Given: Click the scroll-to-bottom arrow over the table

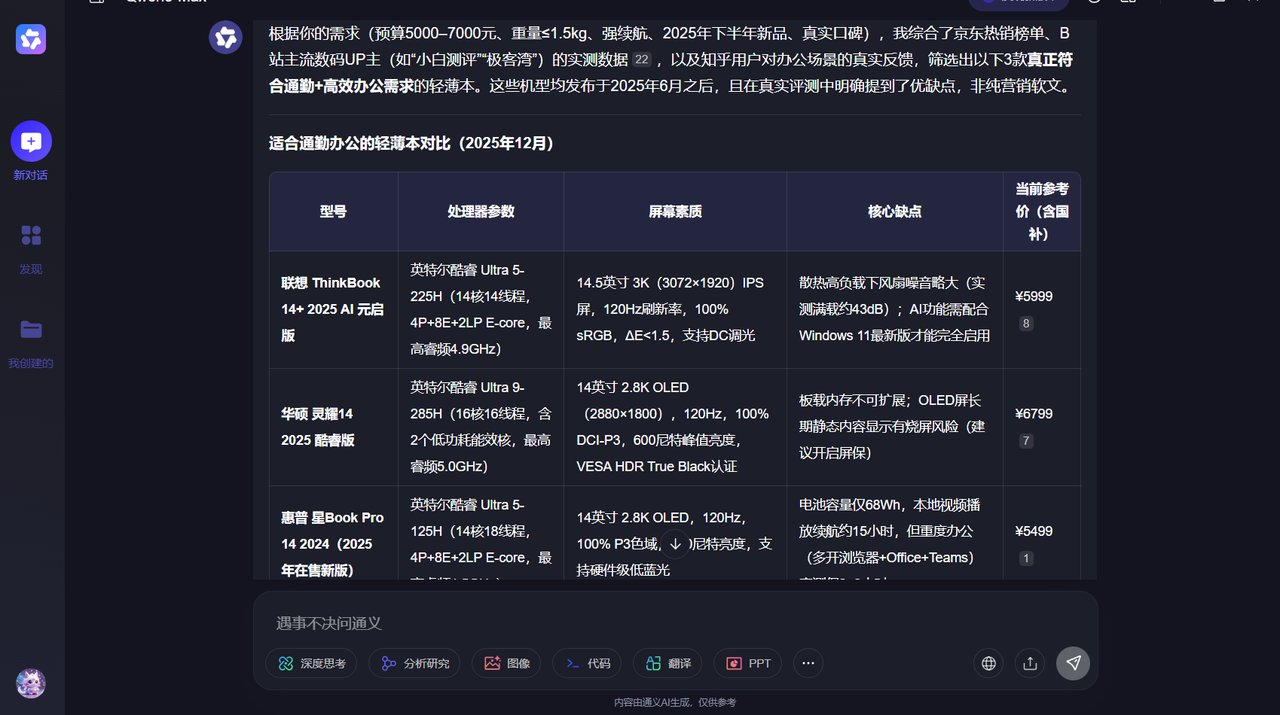Looking at the screenshot, I should 675,544.
